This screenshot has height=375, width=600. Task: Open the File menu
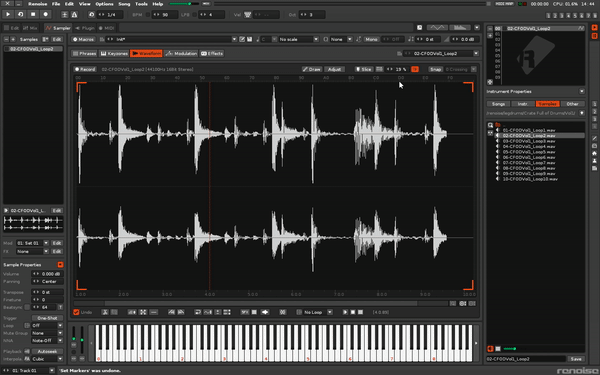[x=56, y=4]
